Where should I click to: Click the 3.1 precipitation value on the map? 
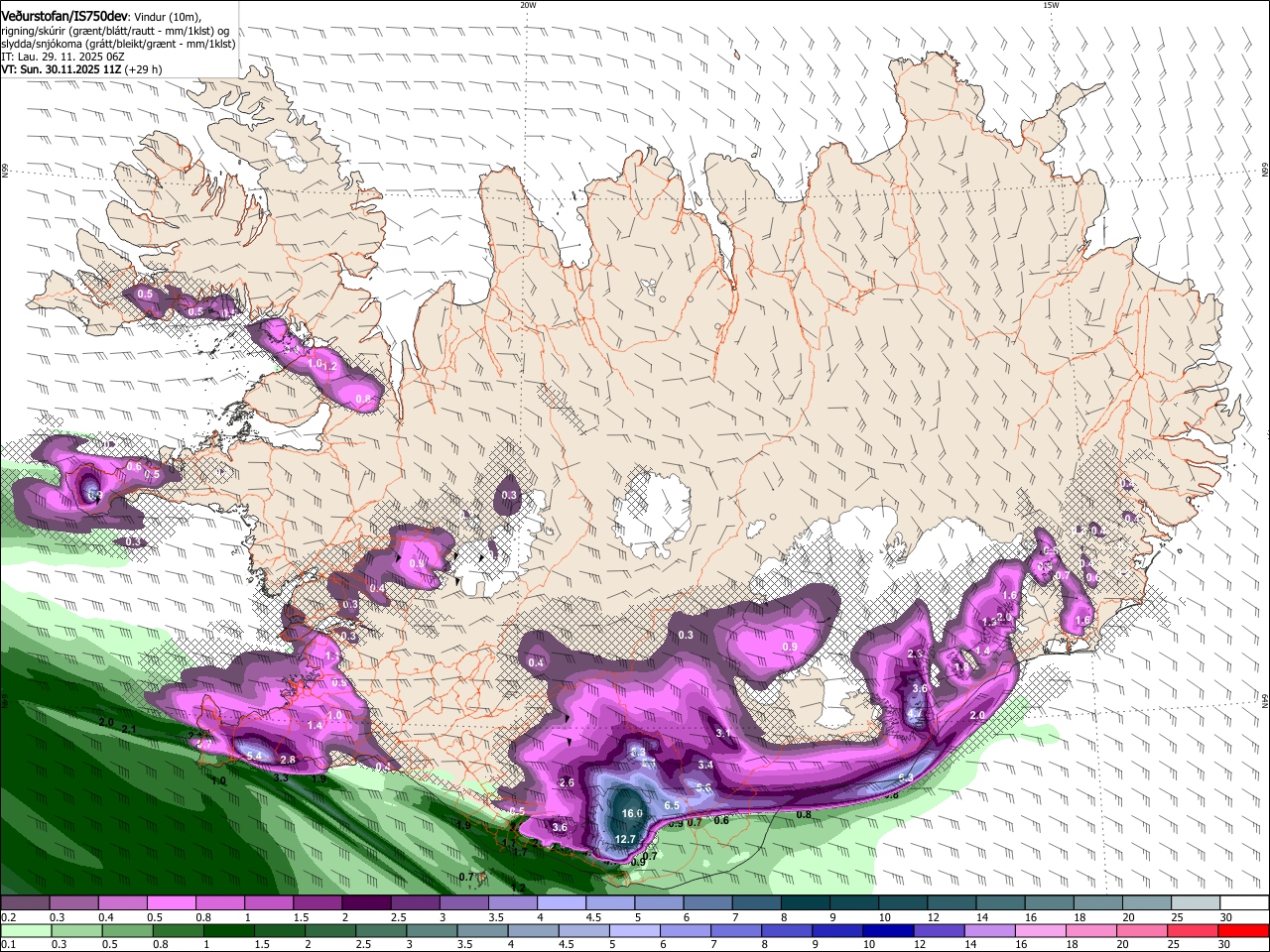[723, 733]
